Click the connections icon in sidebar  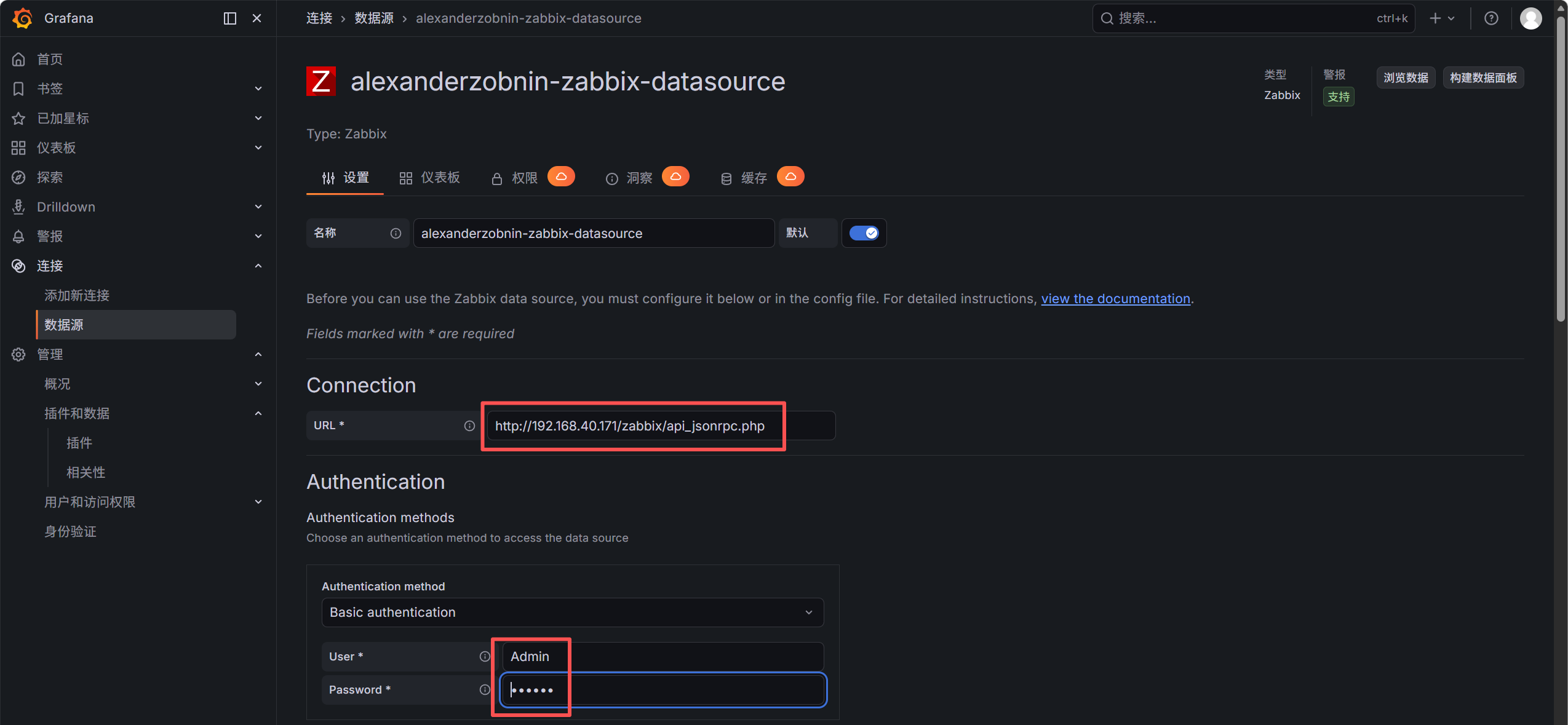click(x=18, y=266)
